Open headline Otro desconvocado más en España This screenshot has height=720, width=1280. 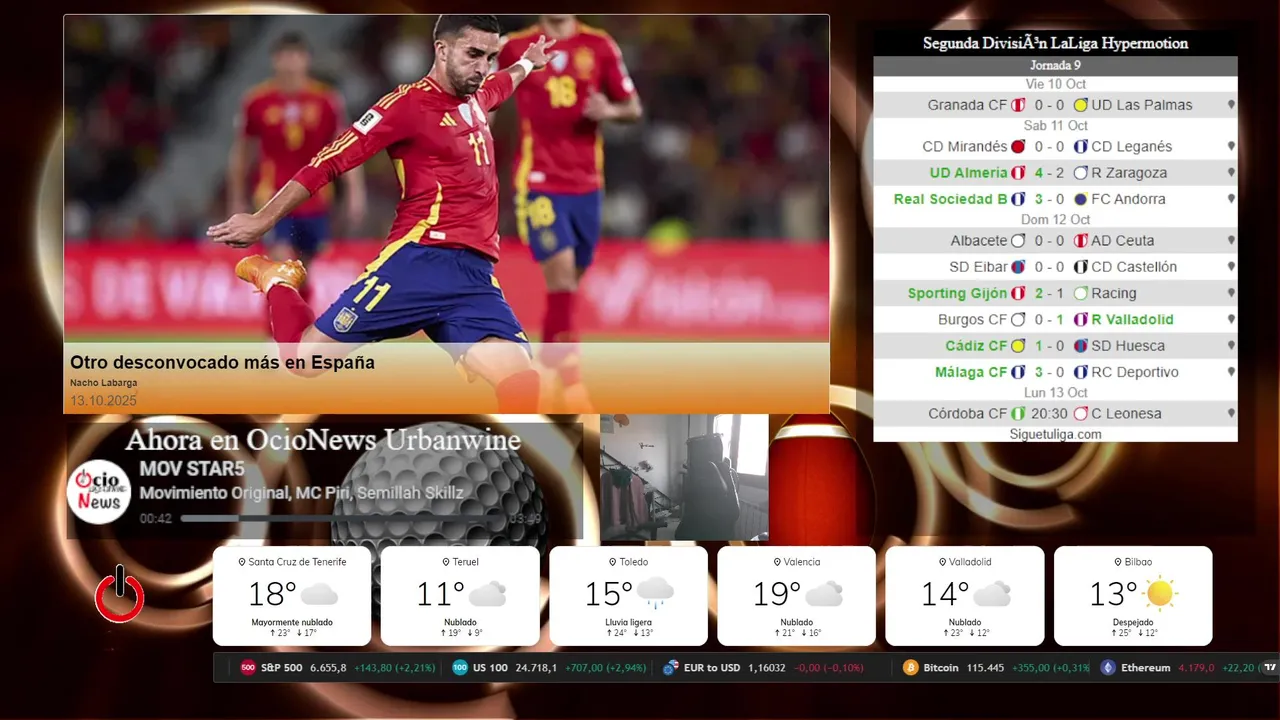(222, 362)
